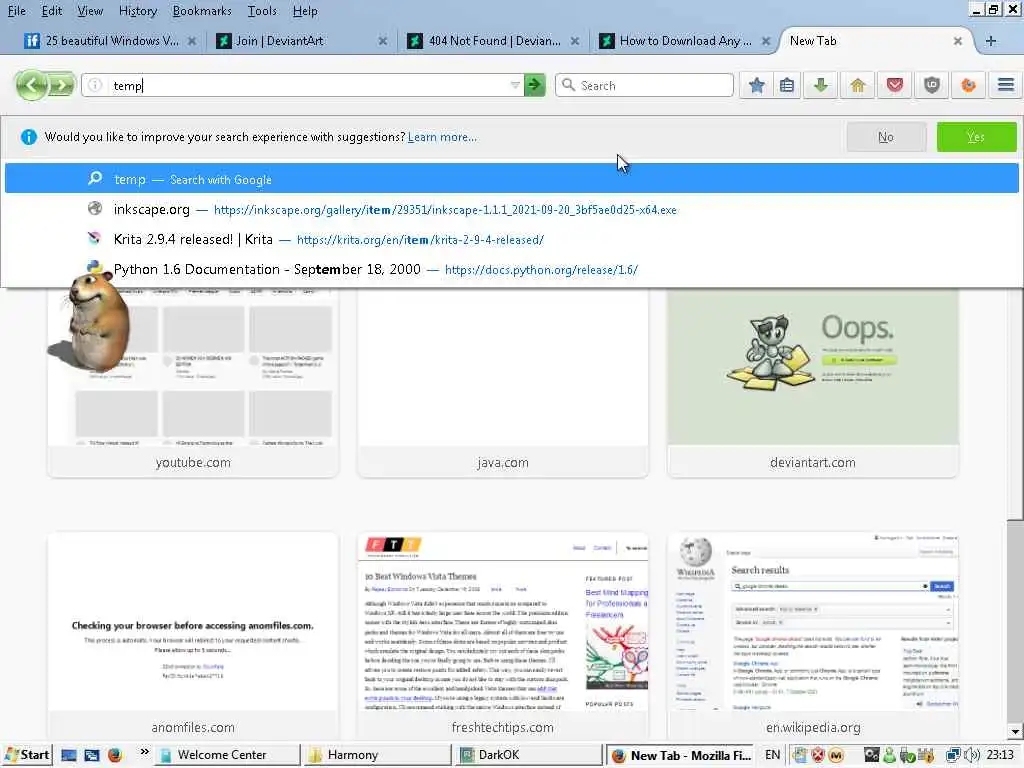
Task: Click inside the Search box
Action: pyautogui.click(x=644, y=86)
